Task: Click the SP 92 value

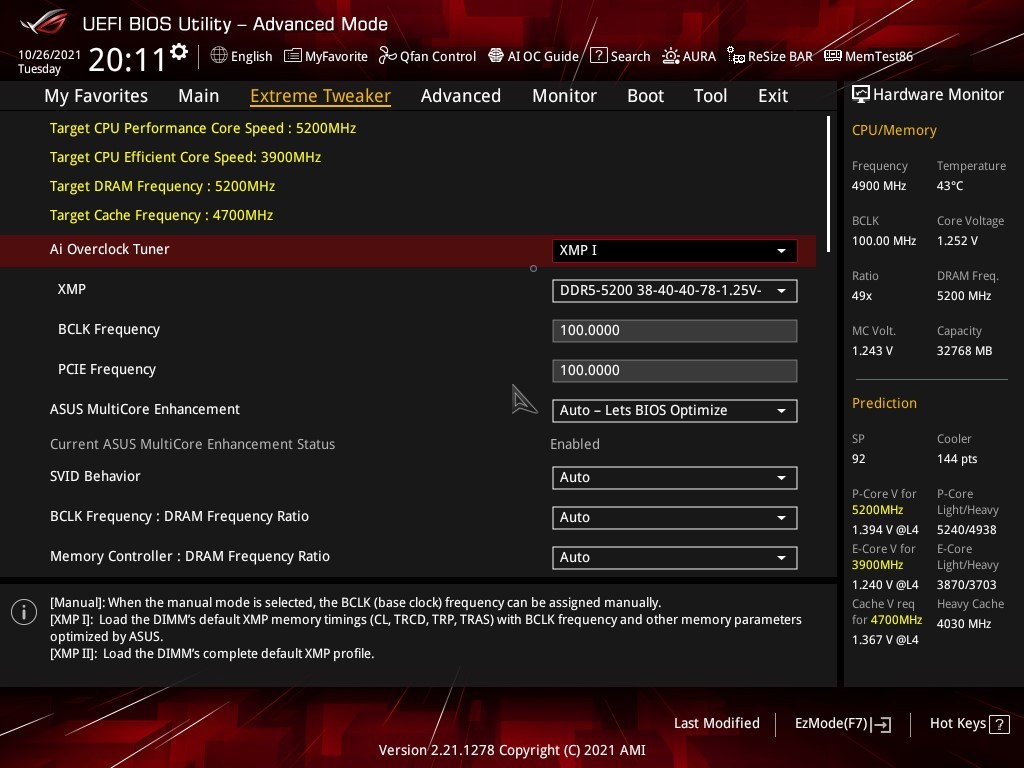Action: pyautogui.click(x=858, y=458)
